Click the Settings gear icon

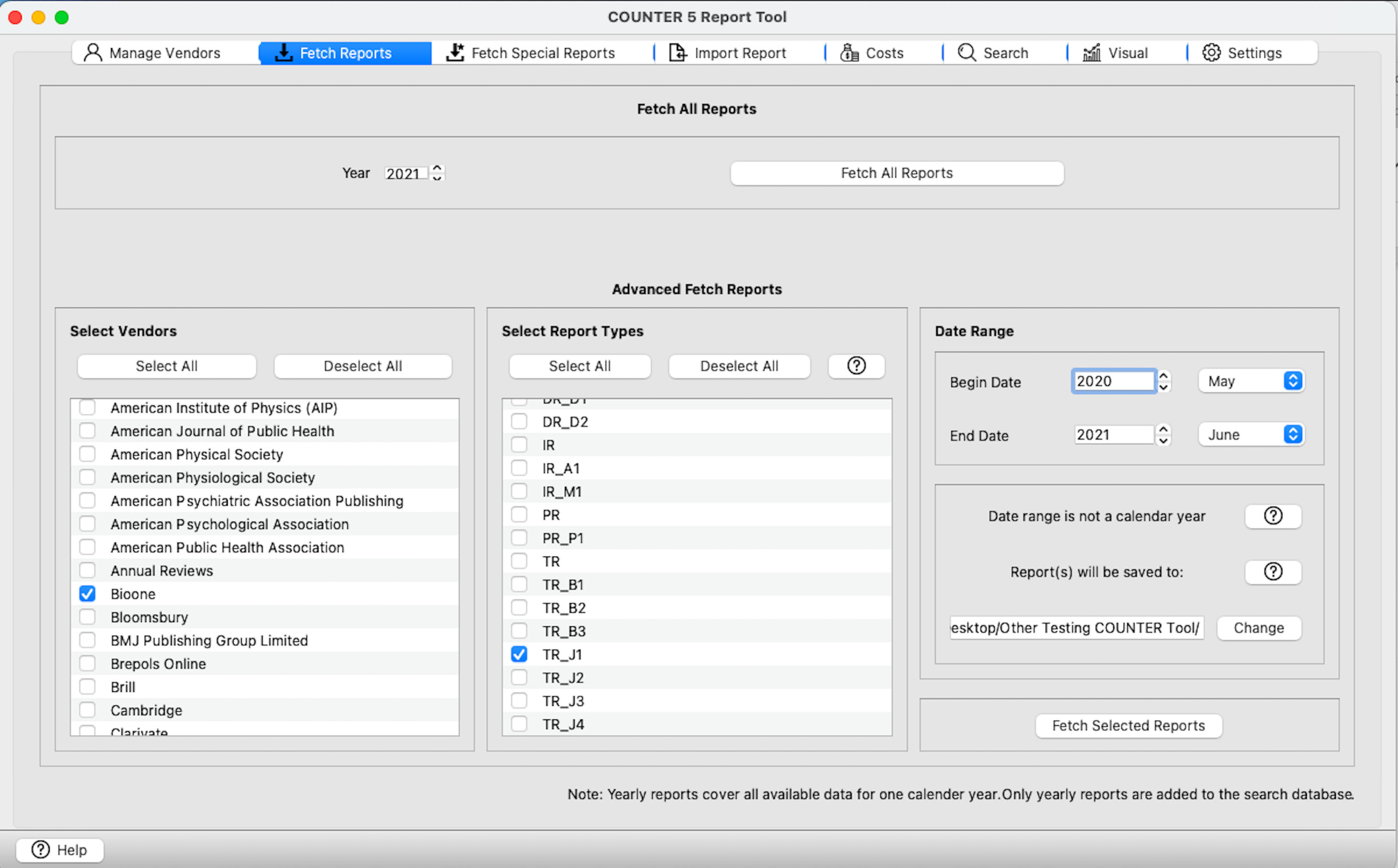coord(1211,53)
